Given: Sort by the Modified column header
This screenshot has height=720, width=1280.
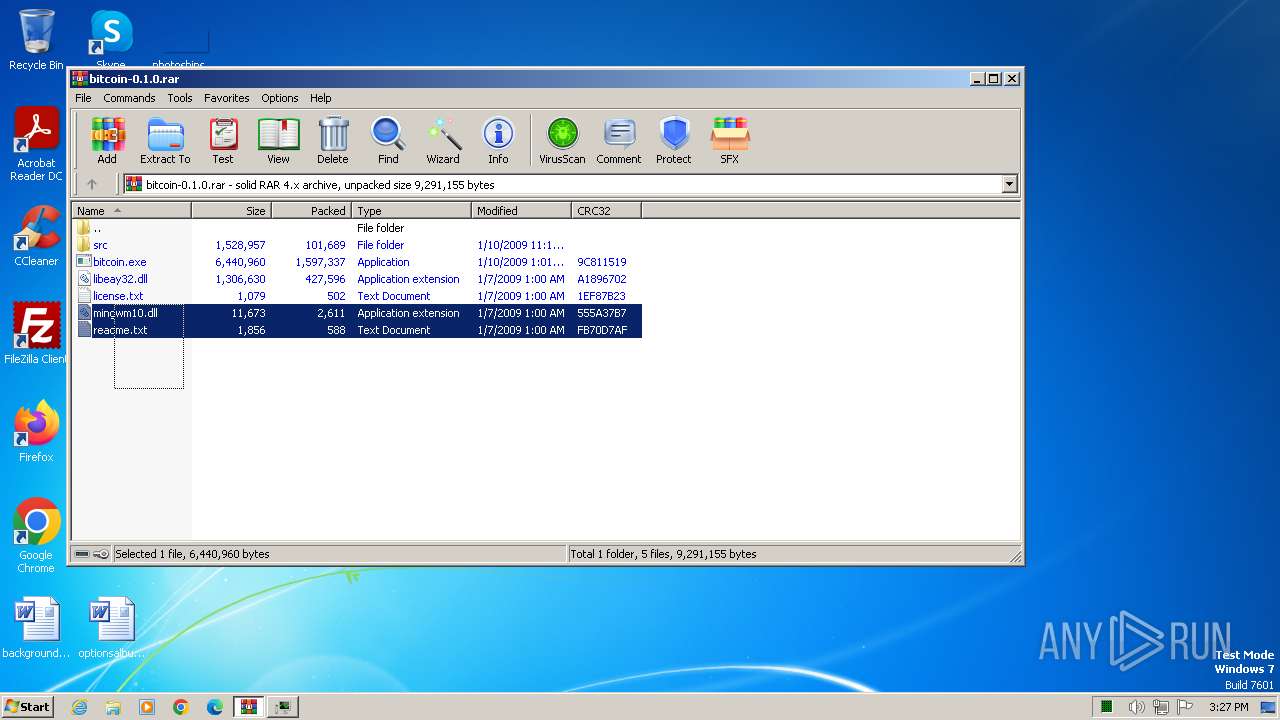Looking at the screenshot, I should pyautogui.click(x=522, y=211).
